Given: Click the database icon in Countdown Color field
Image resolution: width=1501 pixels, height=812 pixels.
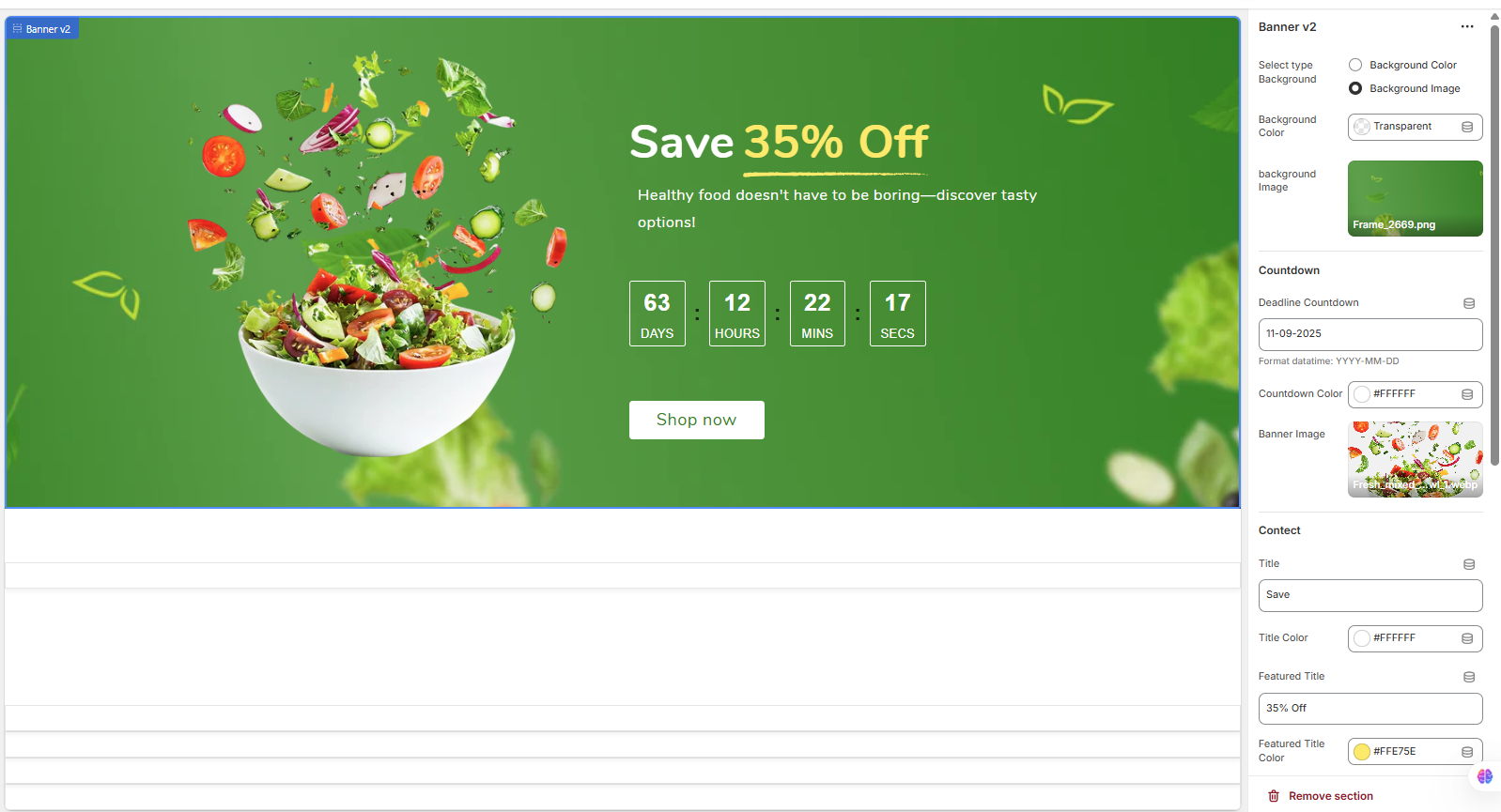Looking at the screenshot, I should [x=1467, y=394].
